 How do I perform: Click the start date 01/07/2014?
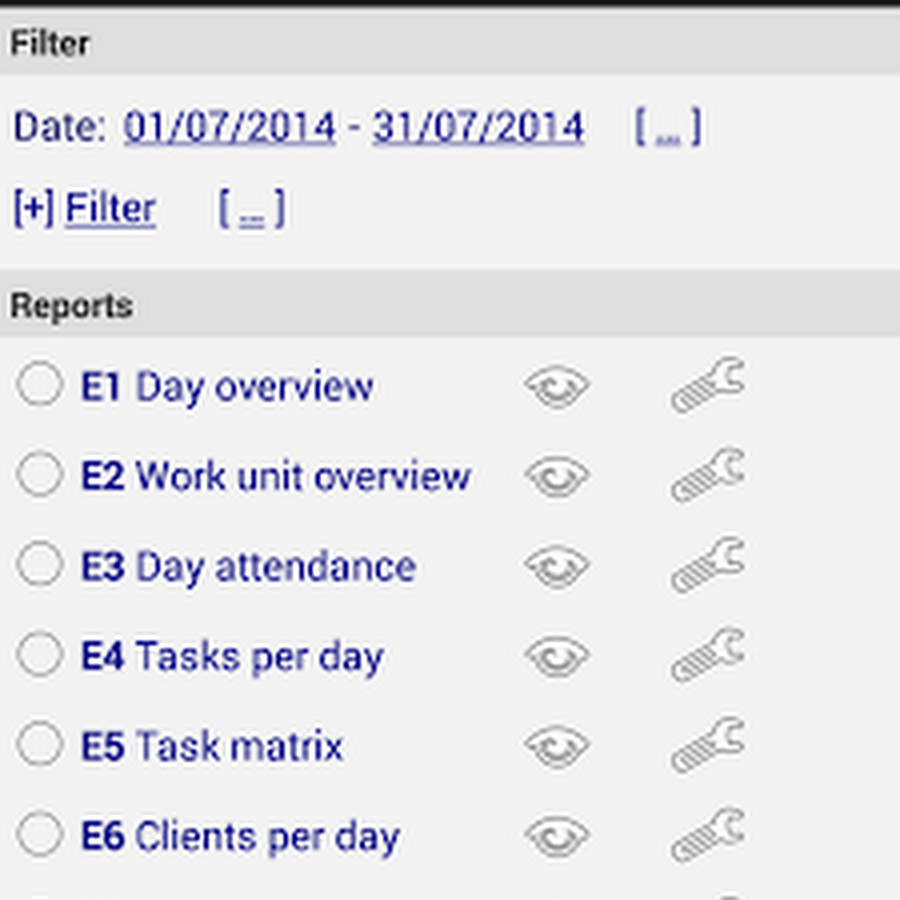(x=229, y=128)
